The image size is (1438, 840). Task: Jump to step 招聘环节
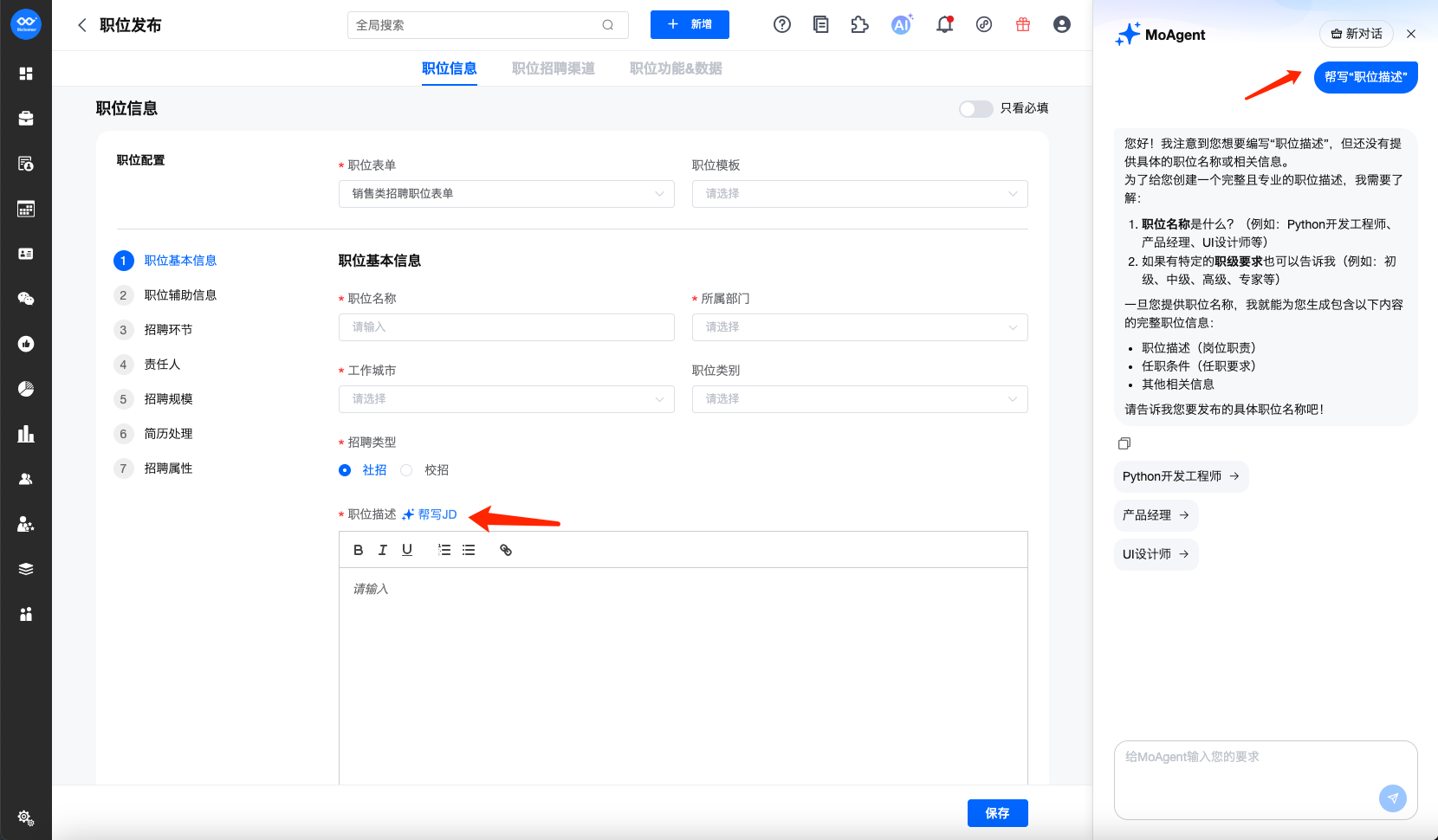click(153, 330)
